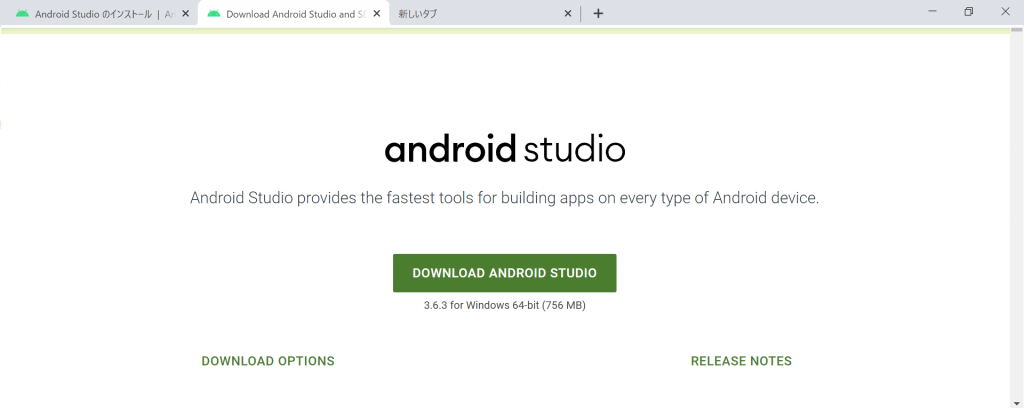Close the Download Android Studio tab
This screenshot has width=1024, height=415.
pos(376,14)
